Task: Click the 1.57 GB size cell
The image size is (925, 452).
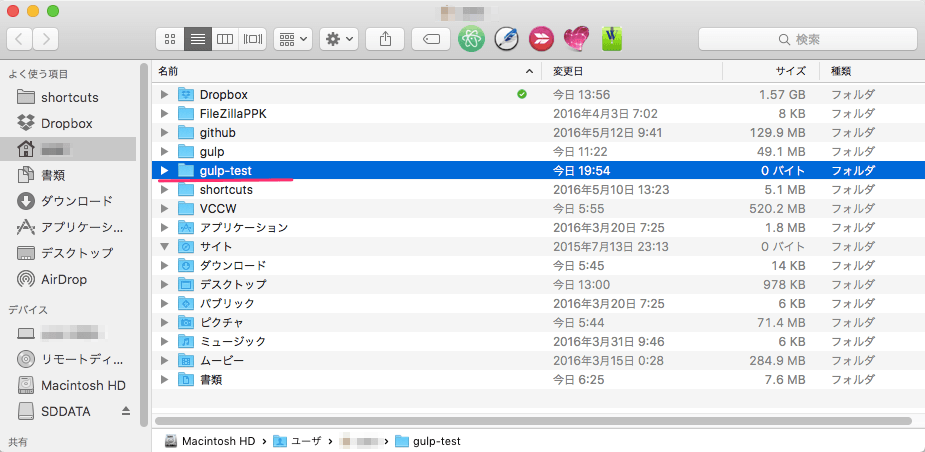Action: (x=780, y=94)
